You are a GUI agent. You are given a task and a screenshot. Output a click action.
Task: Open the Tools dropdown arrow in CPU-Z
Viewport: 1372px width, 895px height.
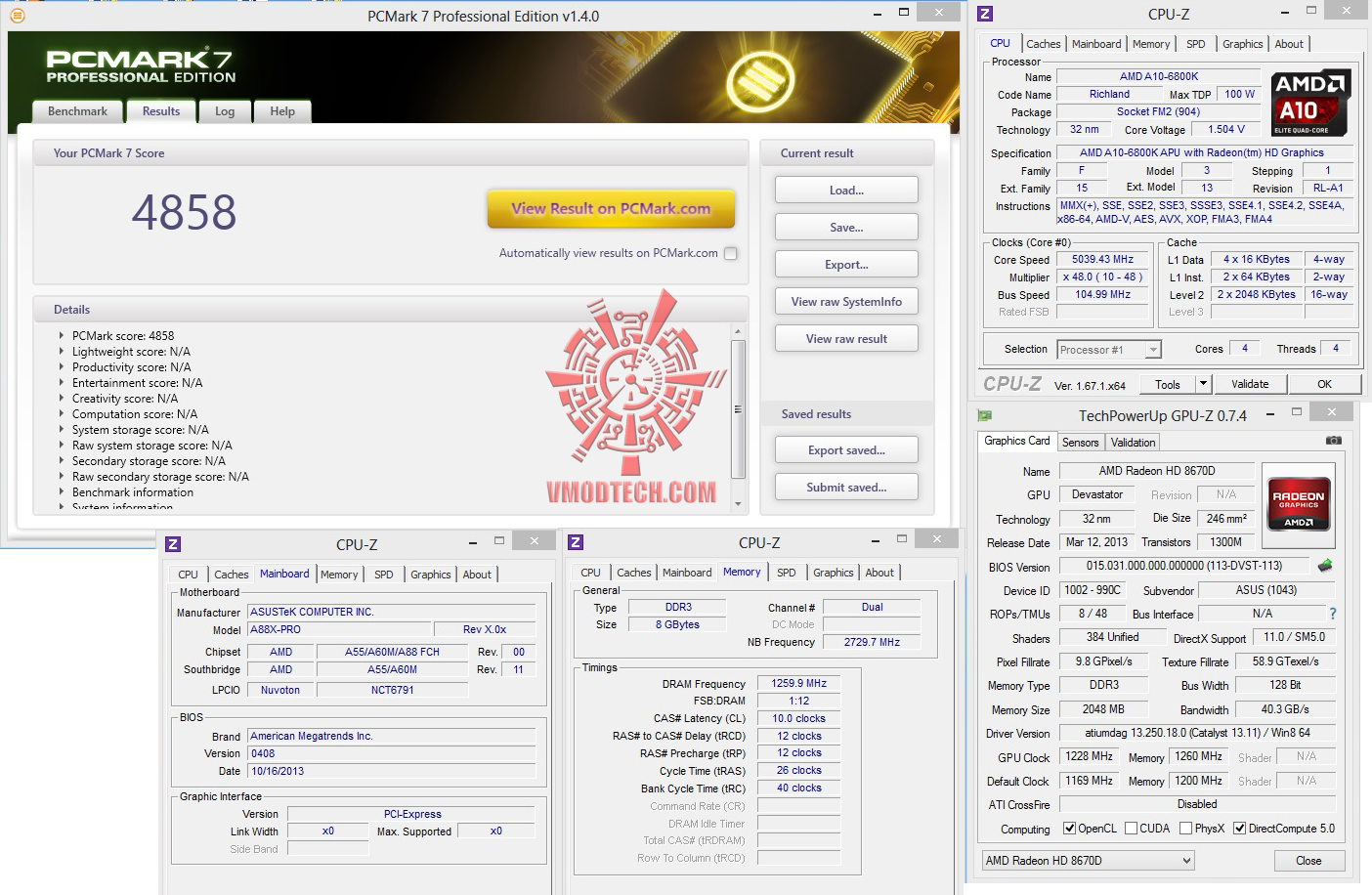pos(1204,384)
